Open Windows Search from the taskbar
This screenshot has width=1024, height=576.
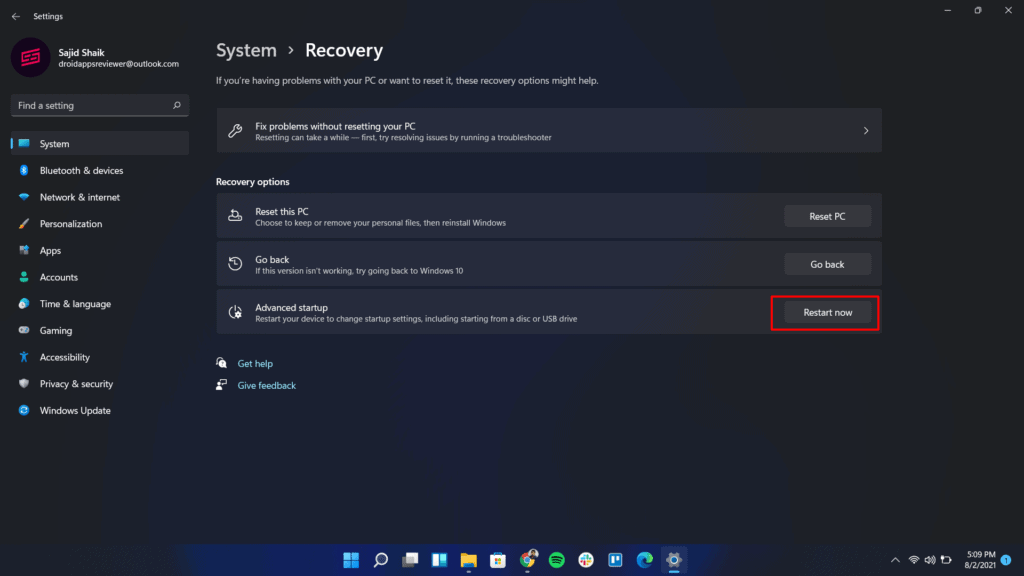click(380, 560)
